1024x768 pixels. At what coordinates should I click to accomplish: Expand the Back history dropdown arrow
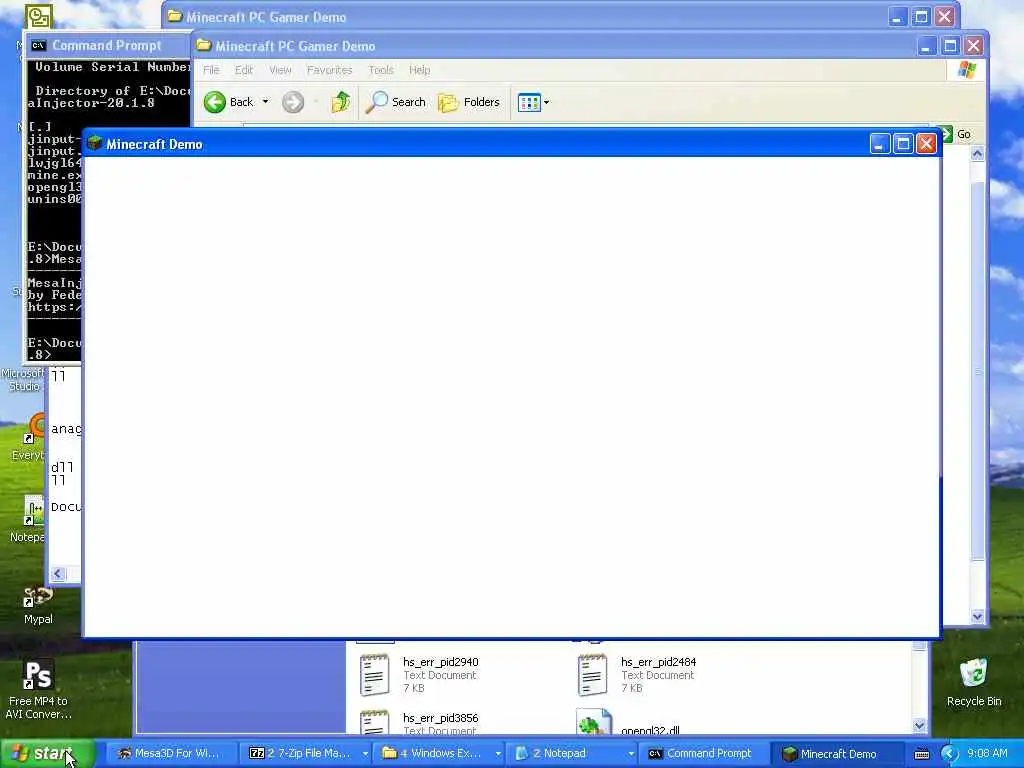coord(265,102)
